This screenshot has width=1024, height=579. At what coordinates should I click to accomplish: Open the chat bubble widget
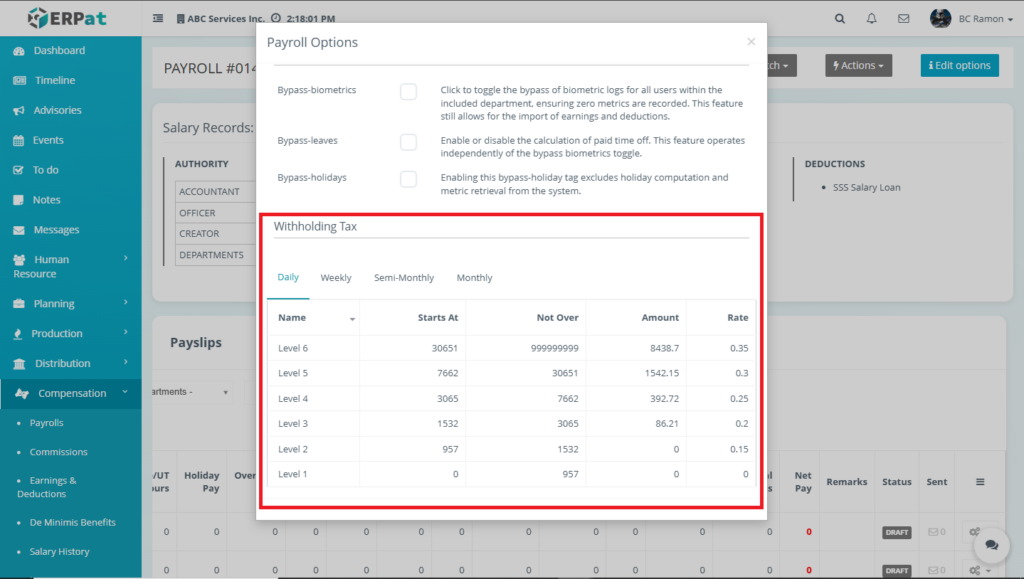[x=991, y=545]
